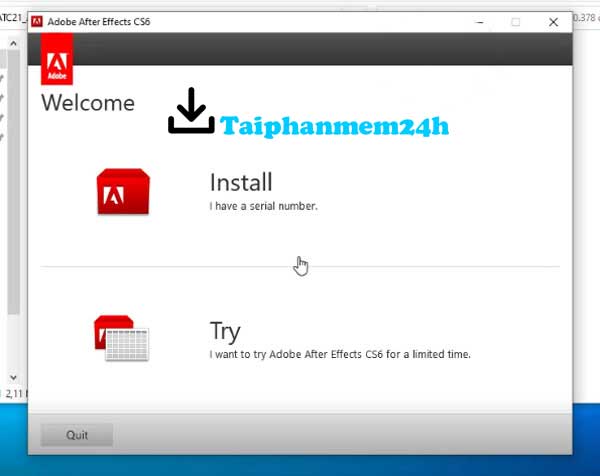Minimize the After Effects installer window

click(479, 22)
